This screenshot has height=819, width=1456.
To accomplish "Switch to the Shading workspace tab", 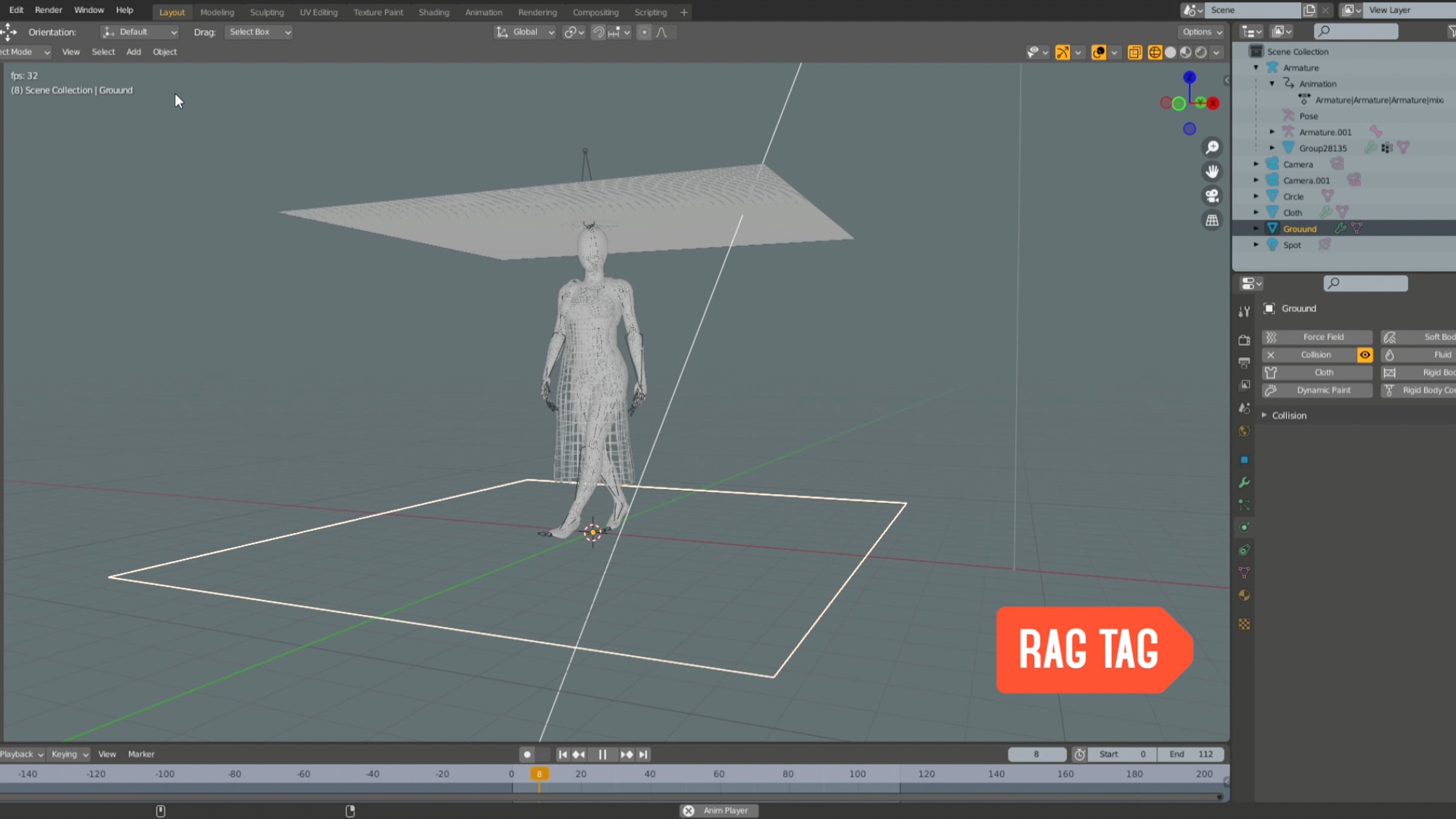I will (x=433, y=12).
